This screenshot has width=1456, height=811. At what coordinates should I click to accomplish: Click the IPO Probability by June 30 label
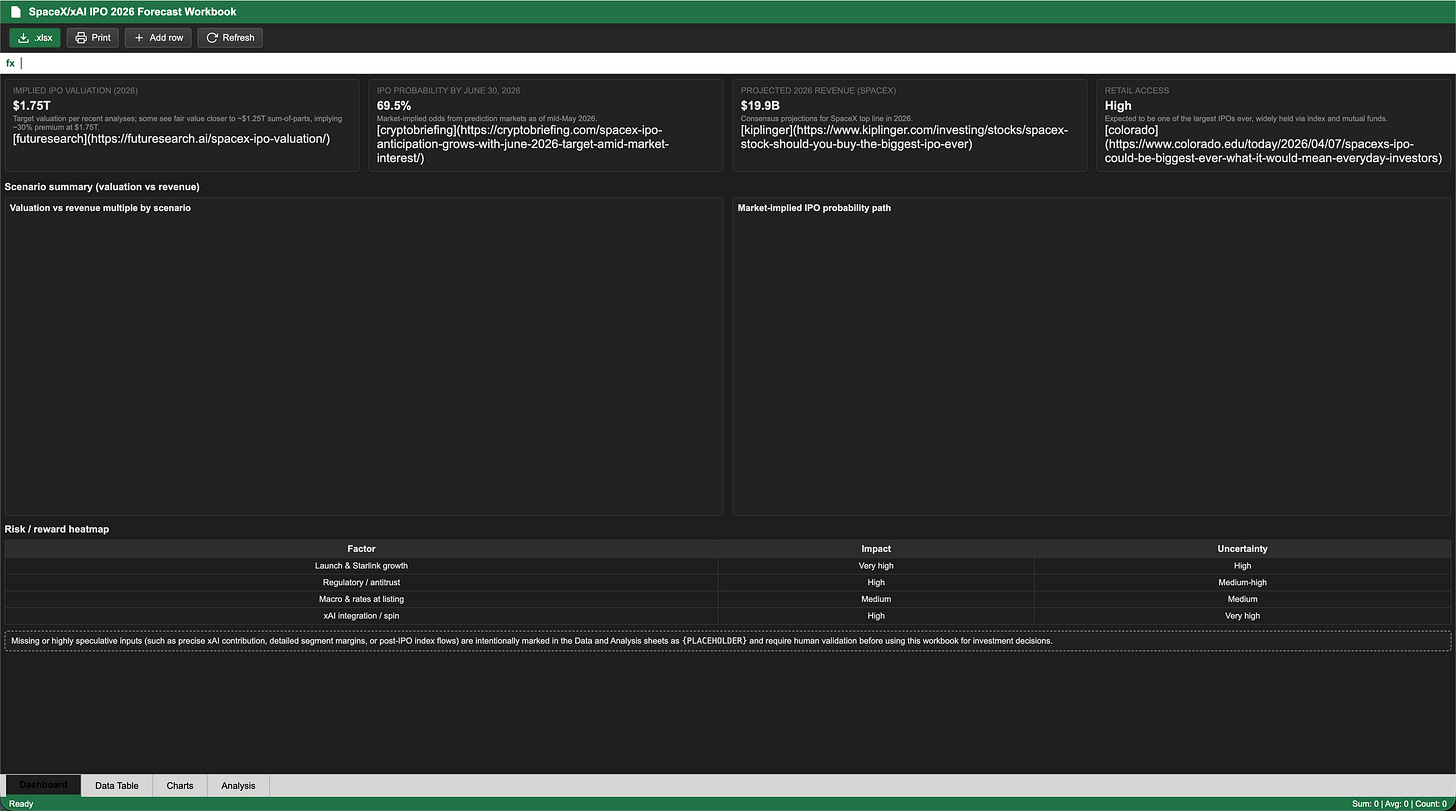click(448, 91)
